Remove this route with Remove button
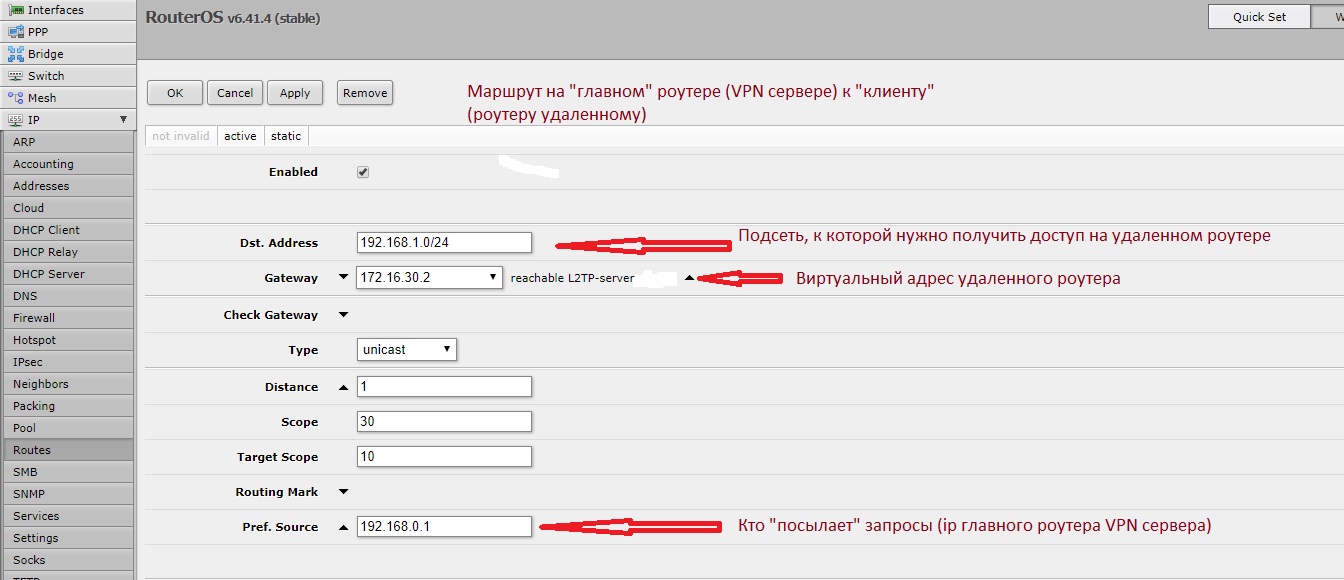The height and width of the screenshot is (580, 1344). (365, 93)
